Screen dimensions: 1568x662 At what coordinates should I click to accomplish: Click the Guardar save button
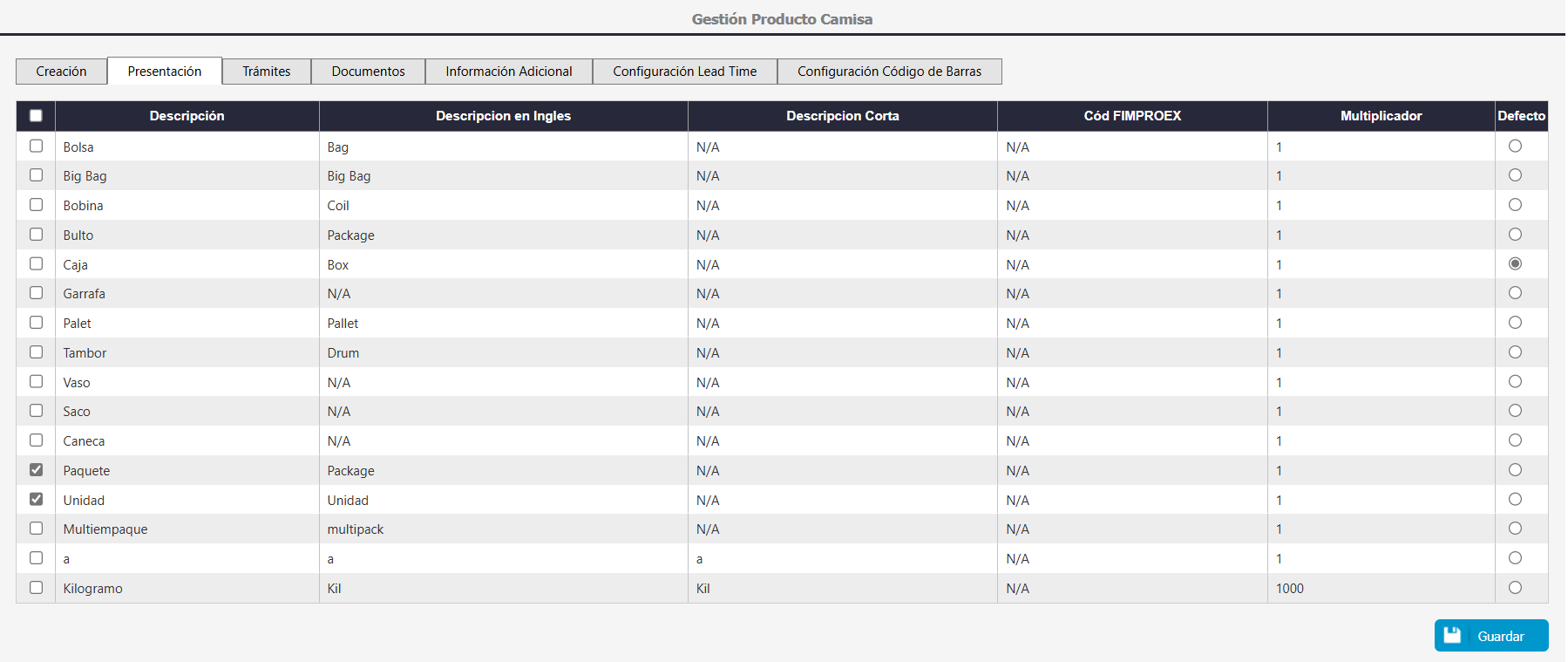[x=1490, y=636]
